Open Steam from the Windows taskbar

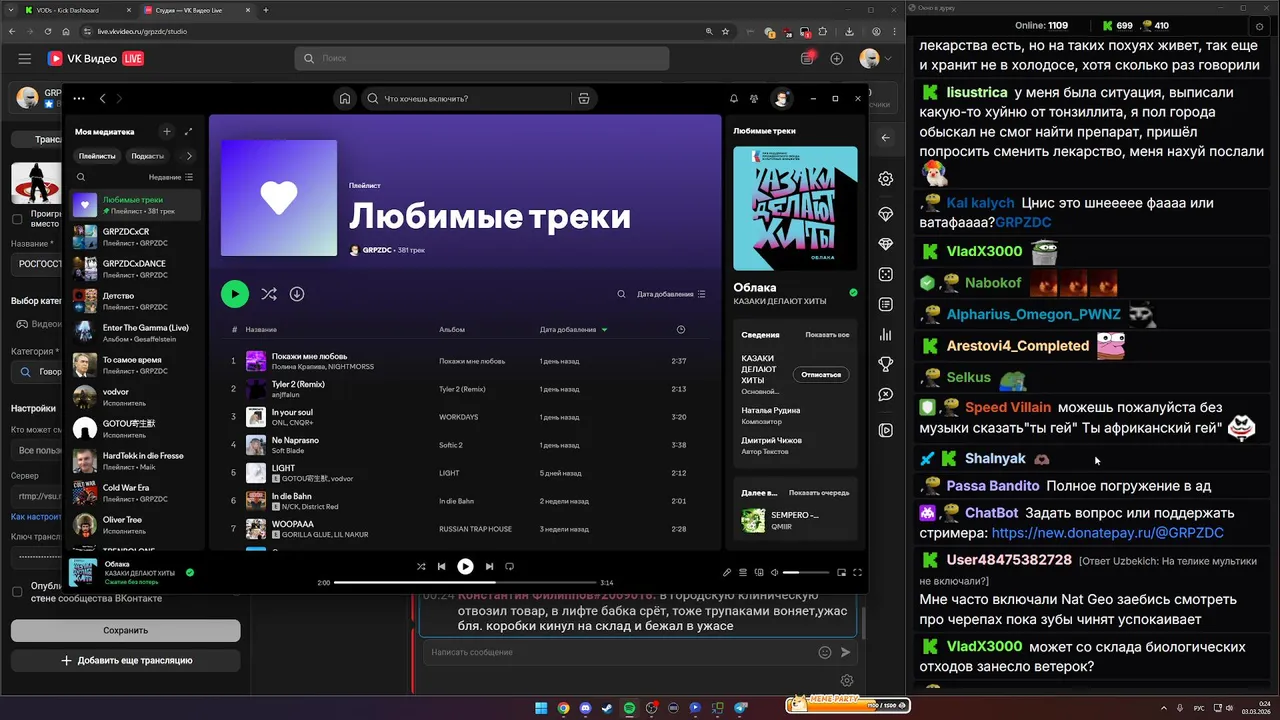[x=607, y=708]
